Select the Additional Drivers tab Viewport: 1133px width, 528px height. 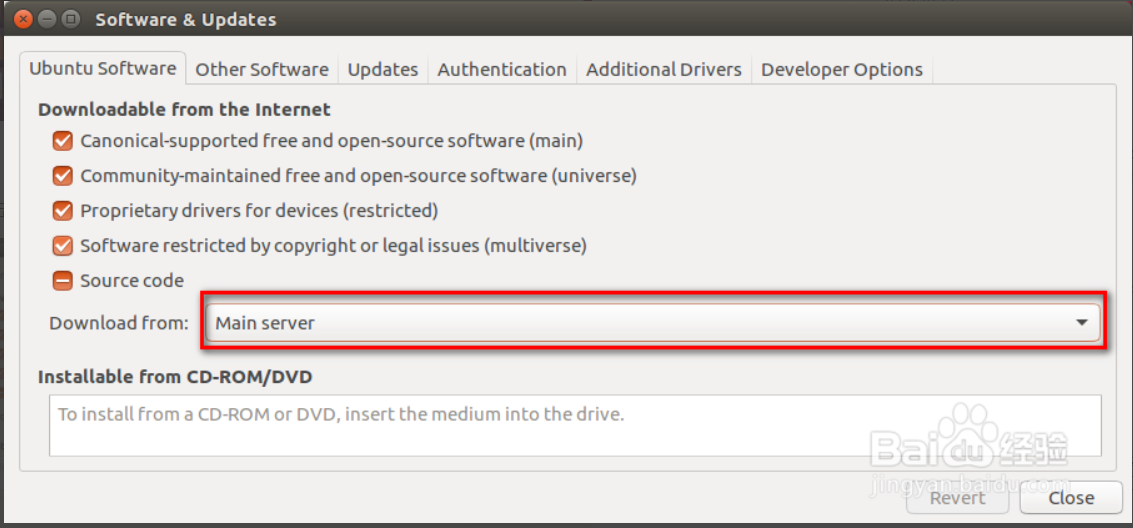(x=664, y=70)
